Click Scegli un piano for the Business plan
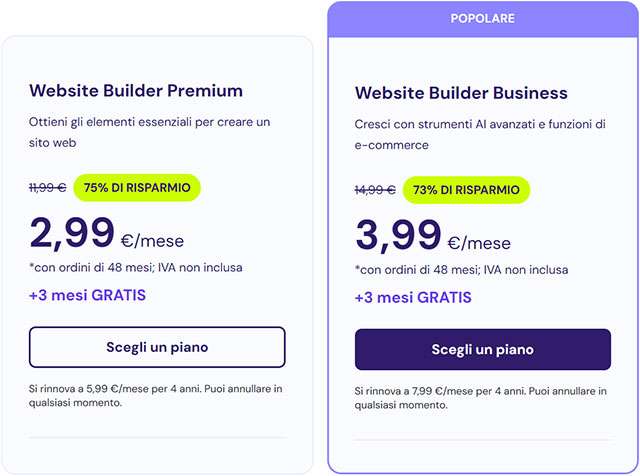Image resolution: width=640 pixels, height=476 pixels. [x=482, y=349]
